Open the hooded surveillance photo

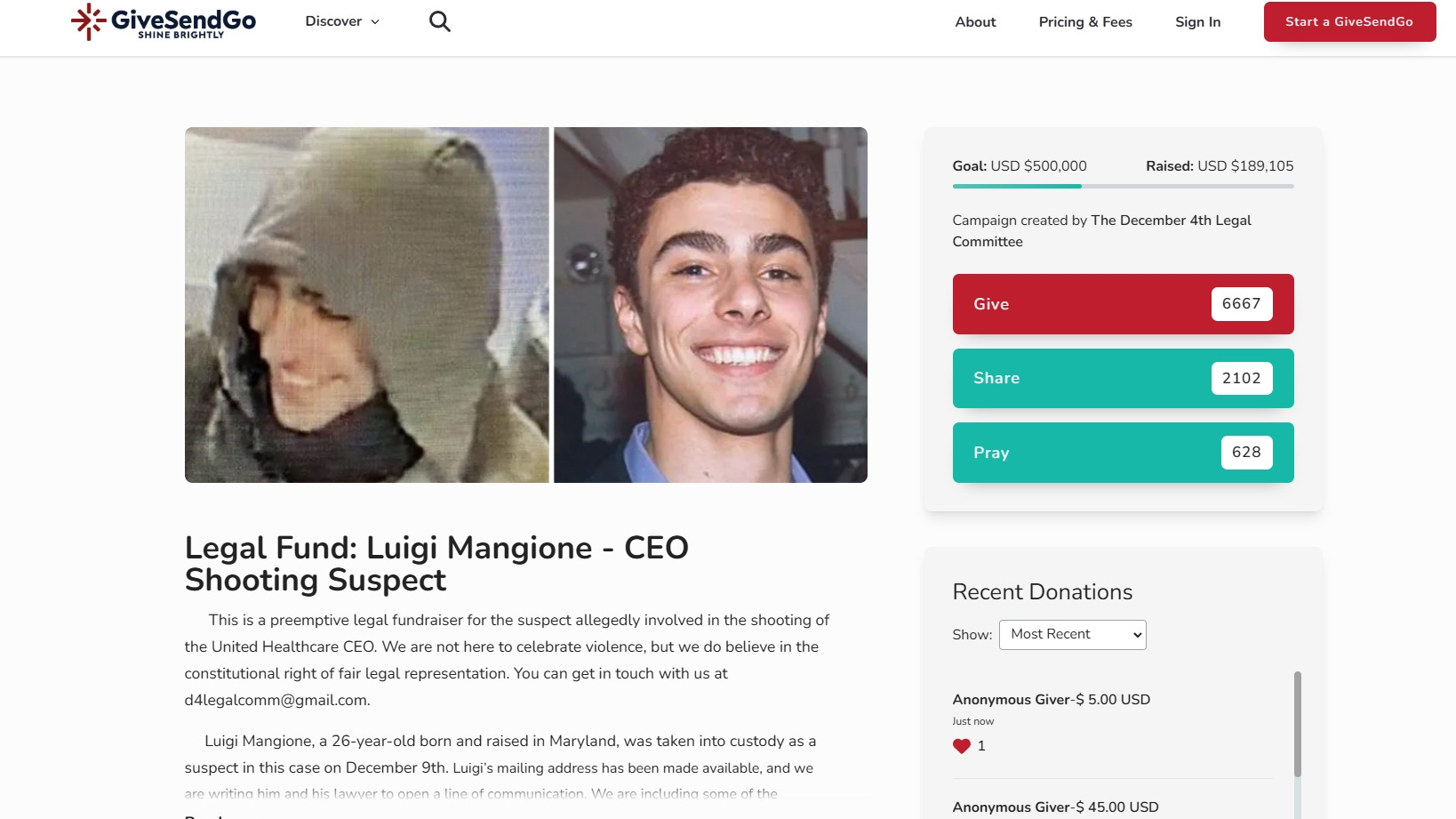[367, 305]
